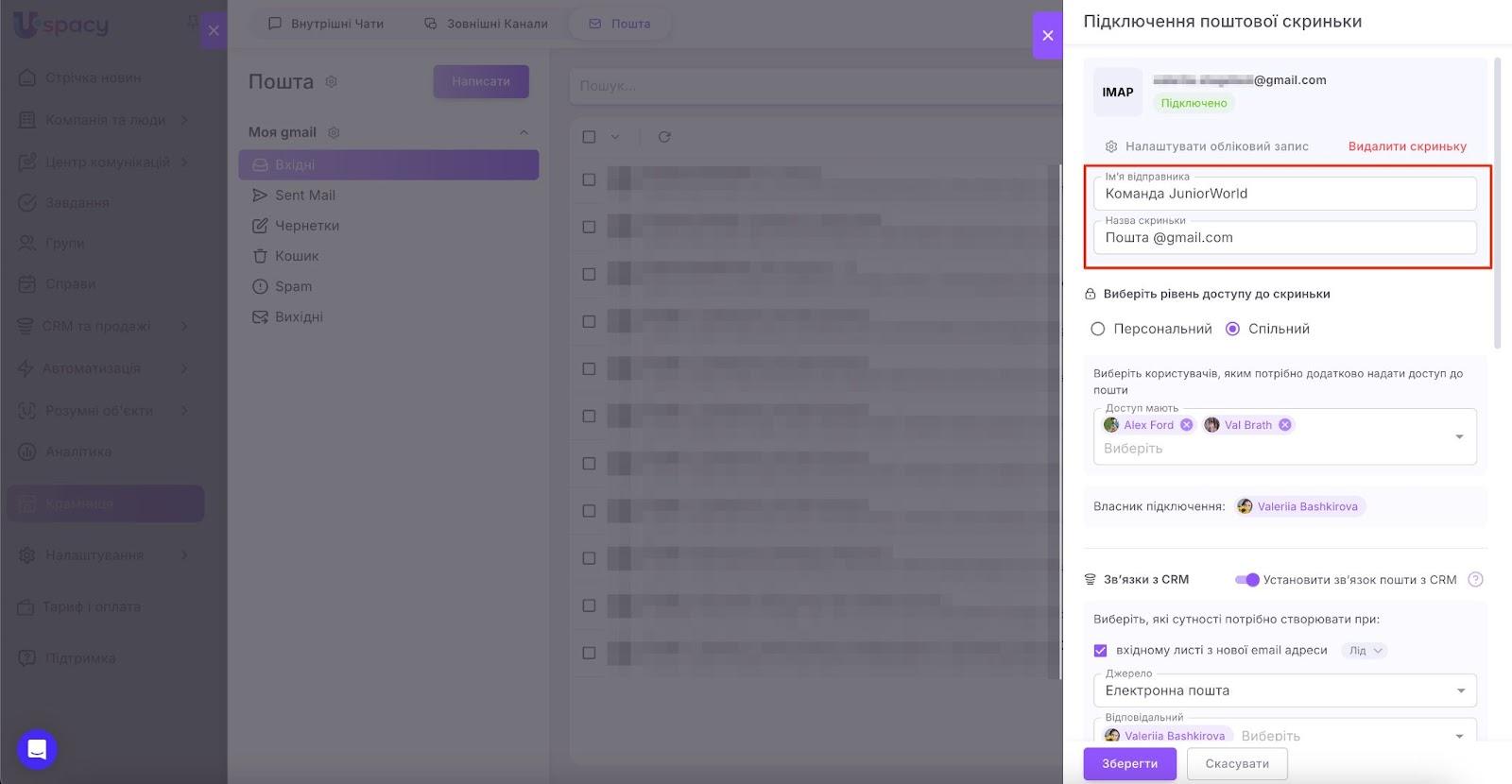Click the CRM link help icon
The height and width of the screenshot is (784, 1512).
click(x=1475, y=580)
